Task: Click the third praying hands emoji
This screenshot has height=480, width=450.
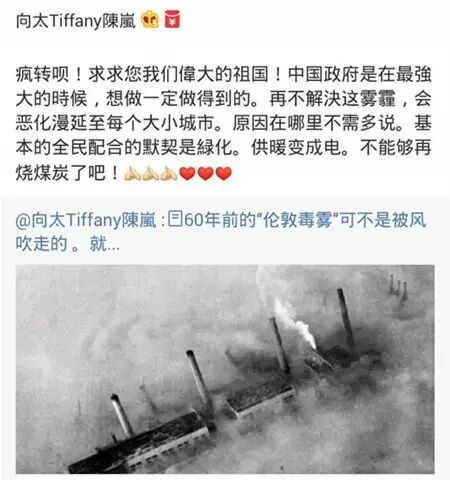Action: [x=168, y=173]
